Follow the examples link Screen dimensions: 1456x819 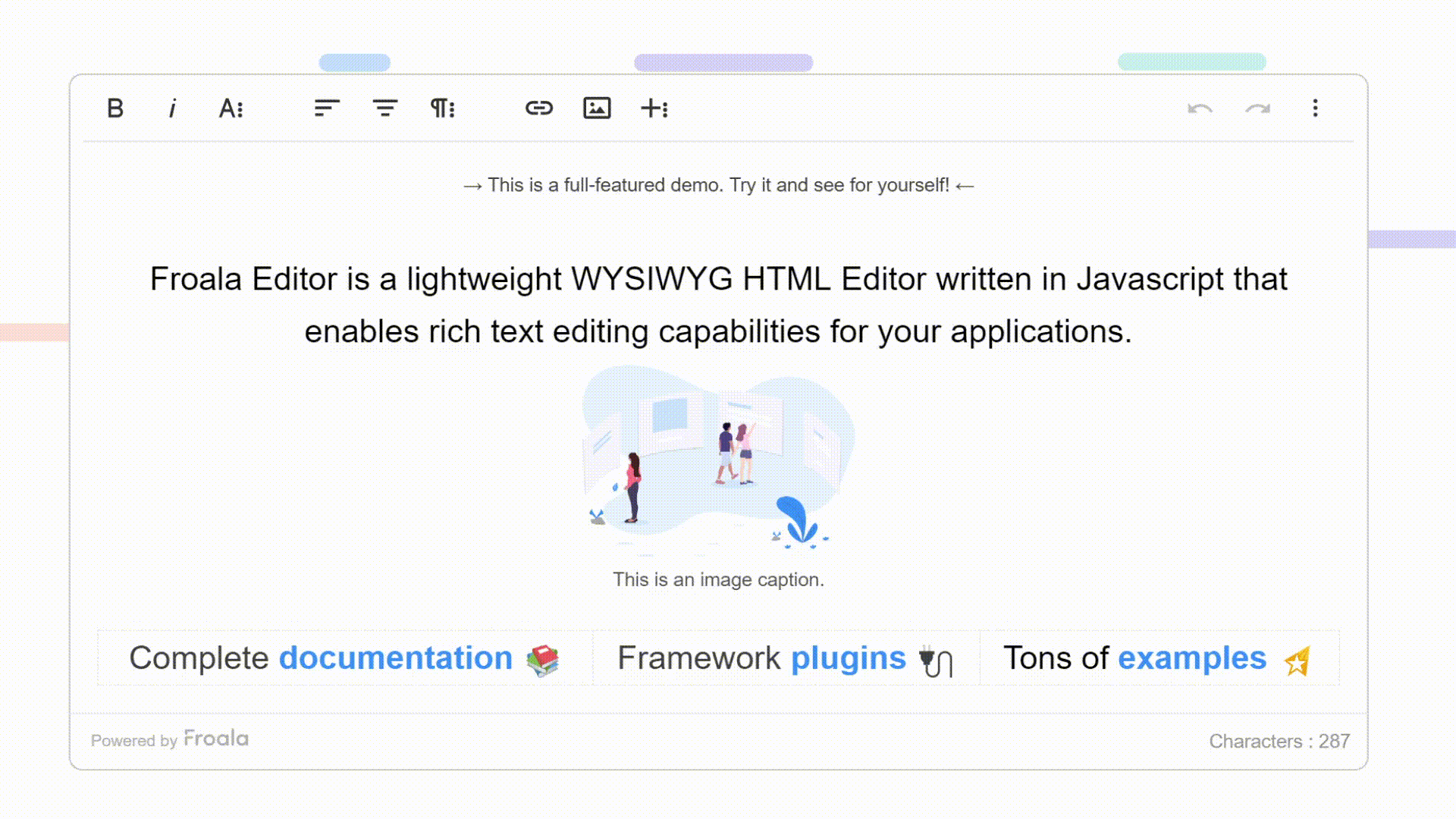(1191, 658)
